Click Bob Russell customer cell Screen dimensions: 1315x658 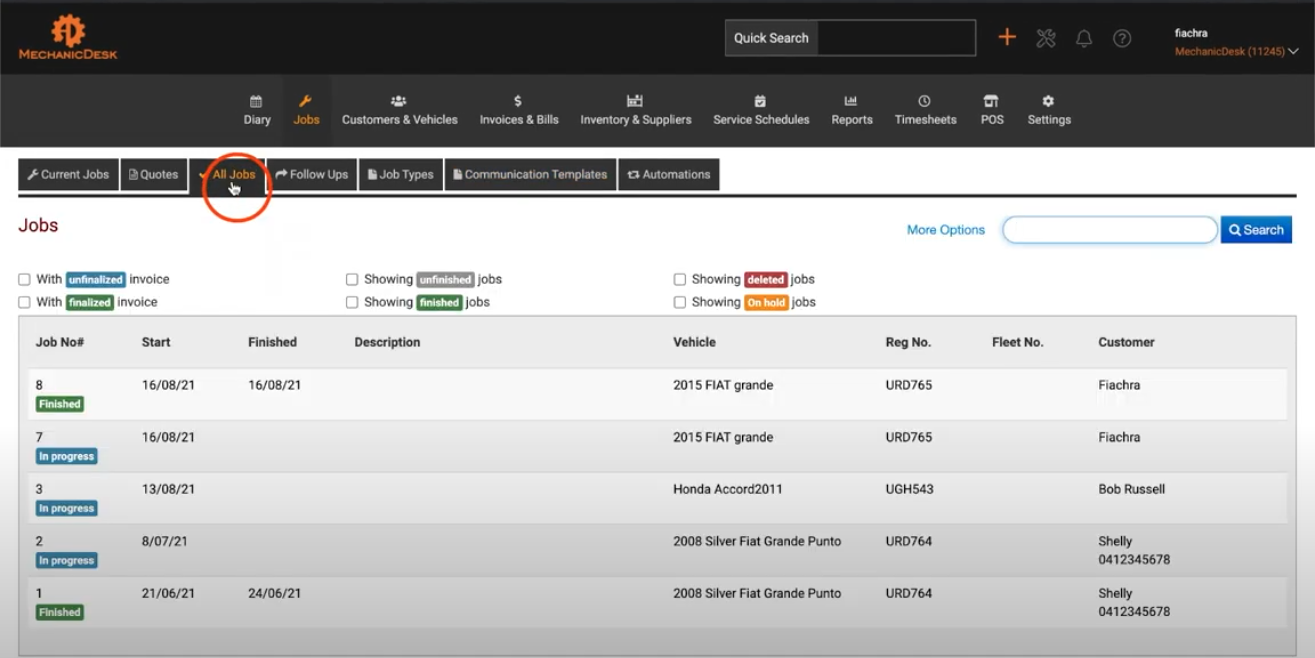click(x=1131, y=489)
